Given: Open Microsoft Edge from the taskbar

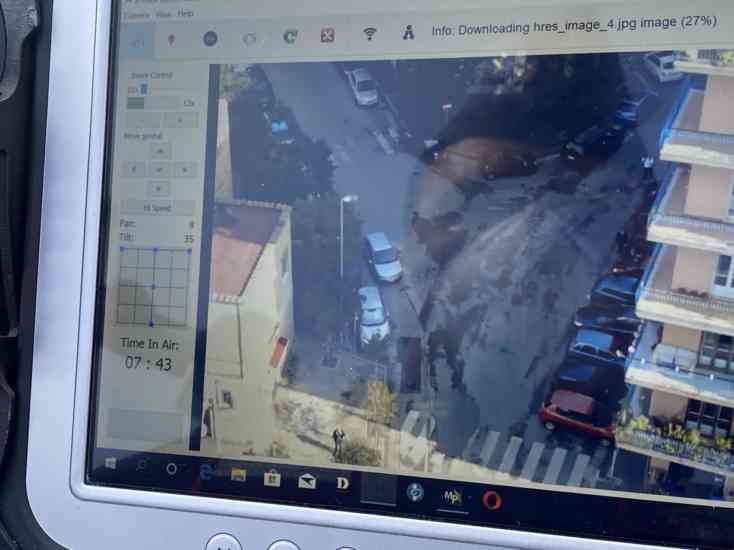Looking at the screenshot, I should 206,472.
